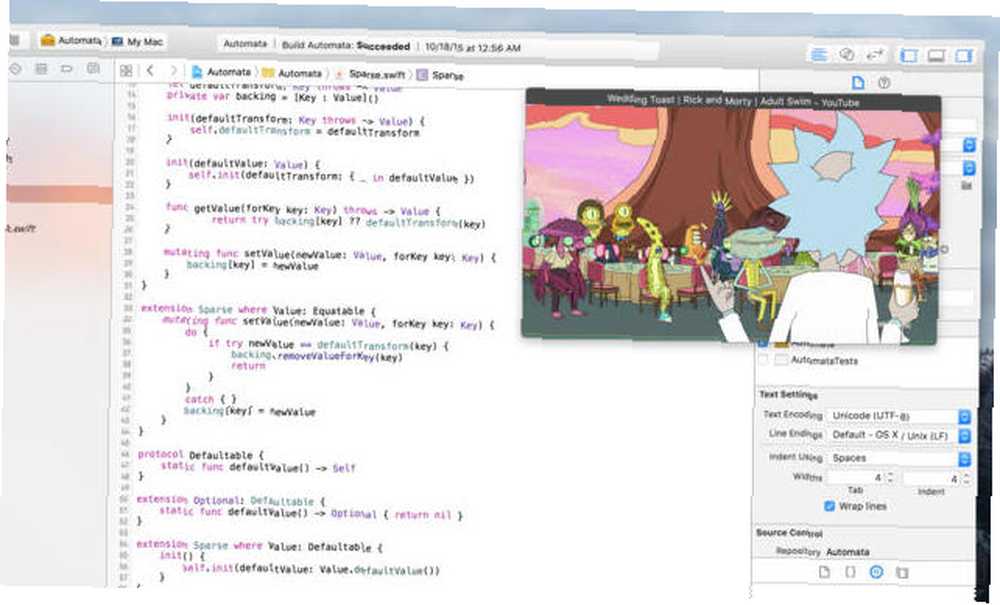The width and height of the screenshot is (1000, 605).
Task: Click the Indent width input field
Action: [932, 478]
